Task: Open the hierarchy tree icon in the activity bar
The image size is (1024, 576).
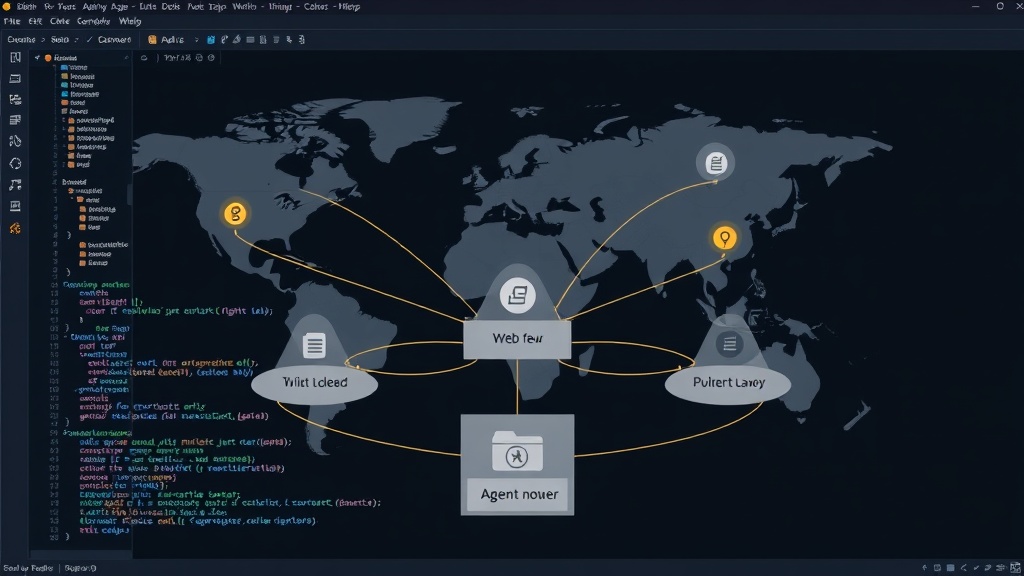Action: click(x=16, y=99)
